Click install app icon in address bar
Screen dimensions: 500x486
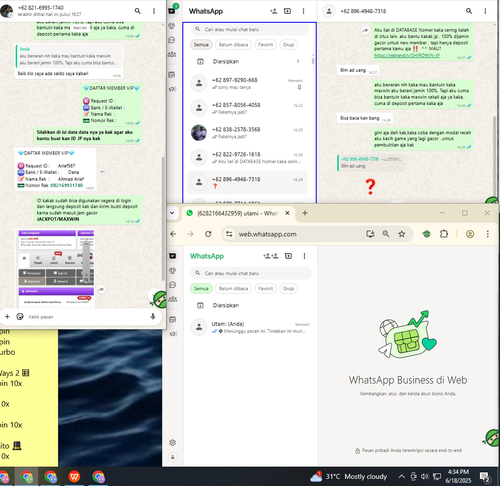370,234
